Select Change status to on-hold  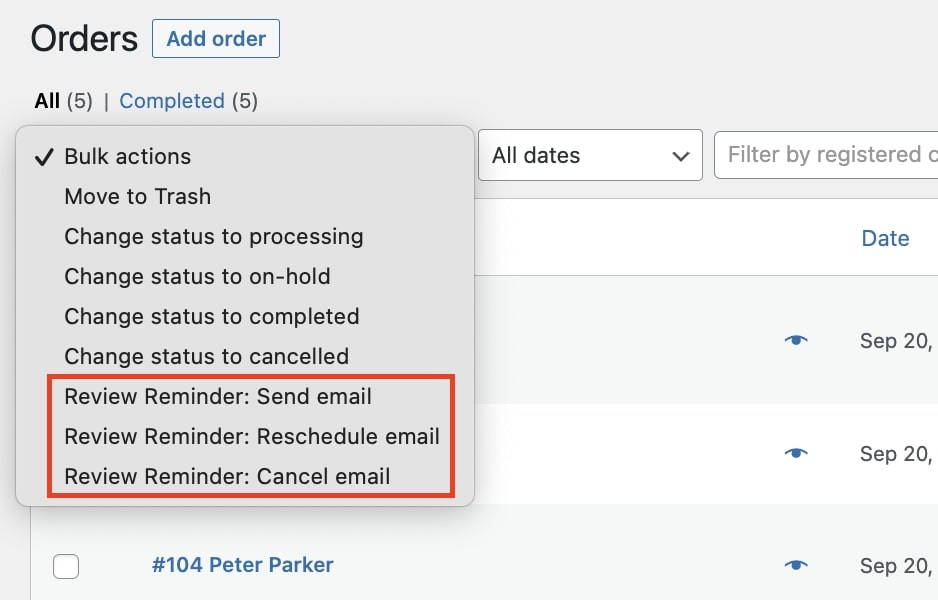click(x=197, y=276)
